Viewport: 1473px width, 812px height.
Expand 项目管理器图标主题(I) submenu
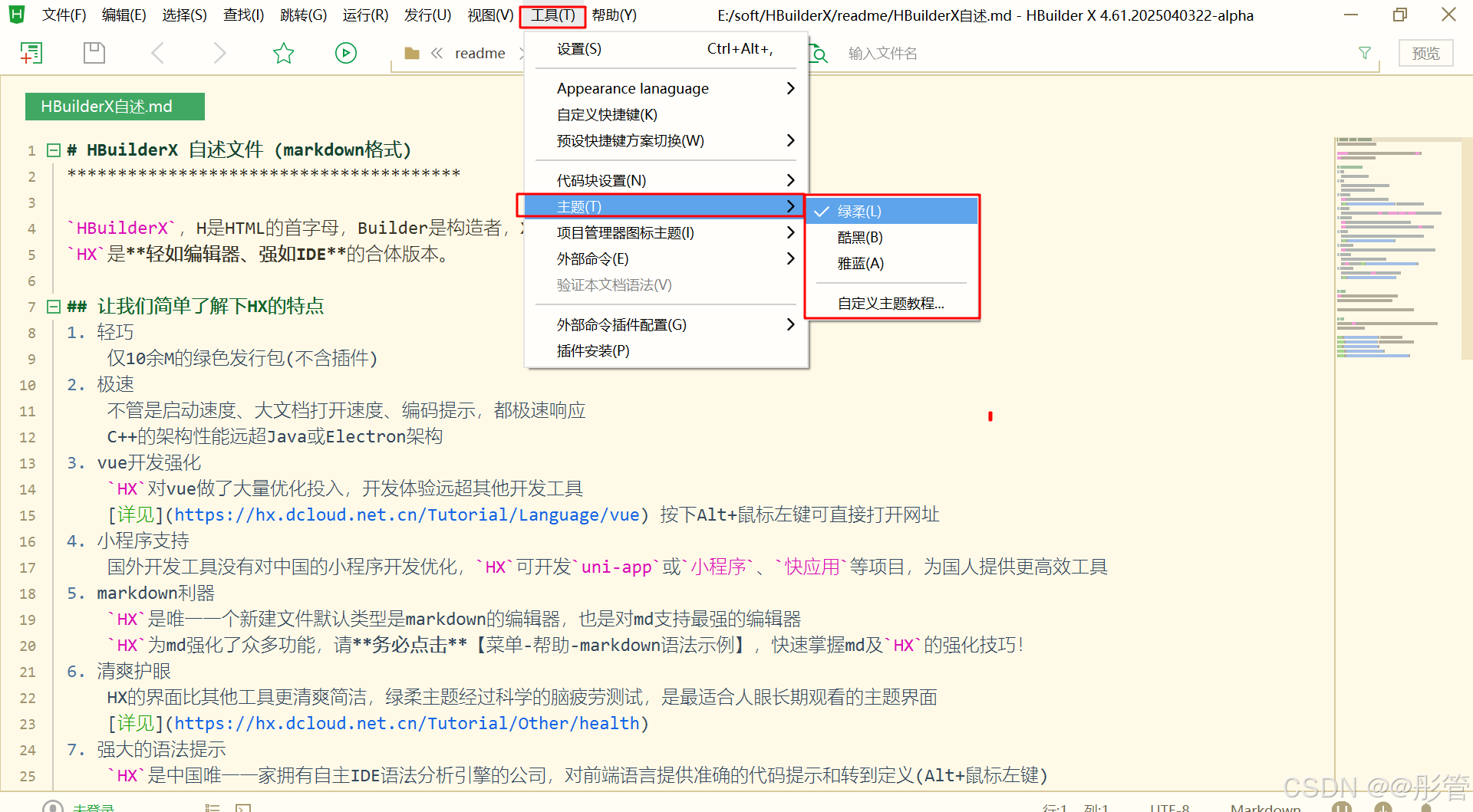(x=666, y=232)
